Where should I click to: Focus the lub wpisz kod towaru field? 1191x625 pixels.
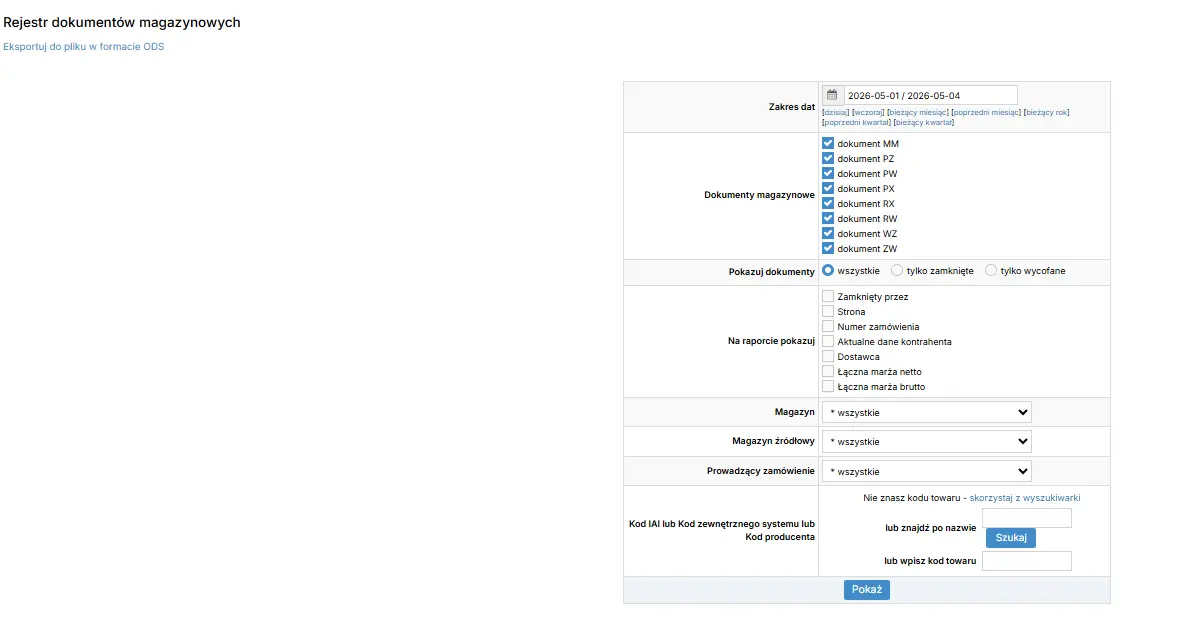point(1027,561)
